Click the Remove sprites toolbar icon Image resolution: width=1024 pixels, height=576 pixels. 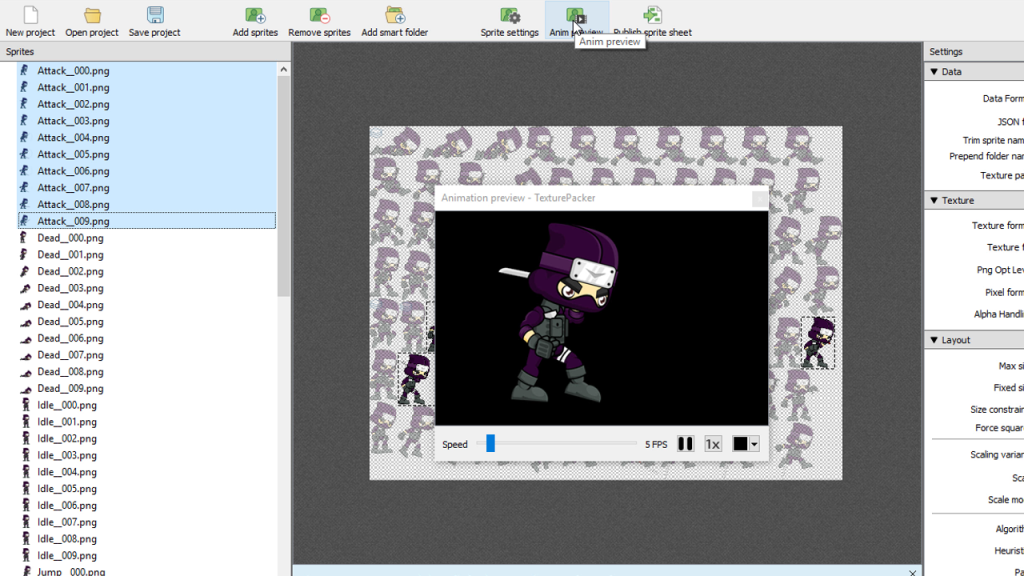[319, 15]
